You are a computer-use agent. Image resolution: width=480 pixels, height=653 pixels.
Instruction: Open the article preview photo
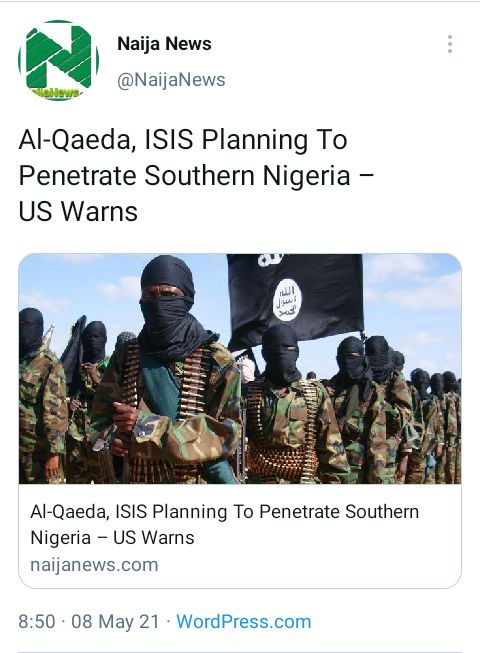click(240, 369)
